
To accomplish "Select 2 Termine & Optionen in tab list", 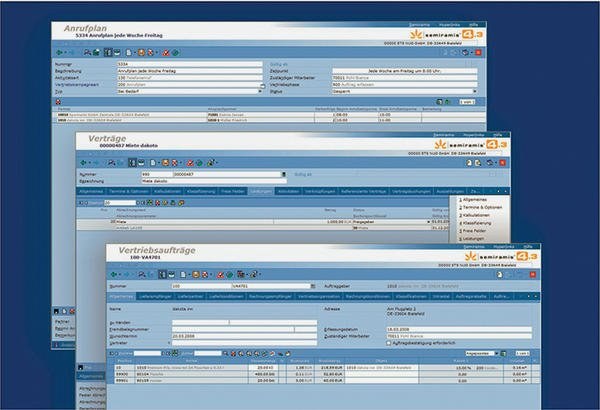I will (x=480, y=207).
